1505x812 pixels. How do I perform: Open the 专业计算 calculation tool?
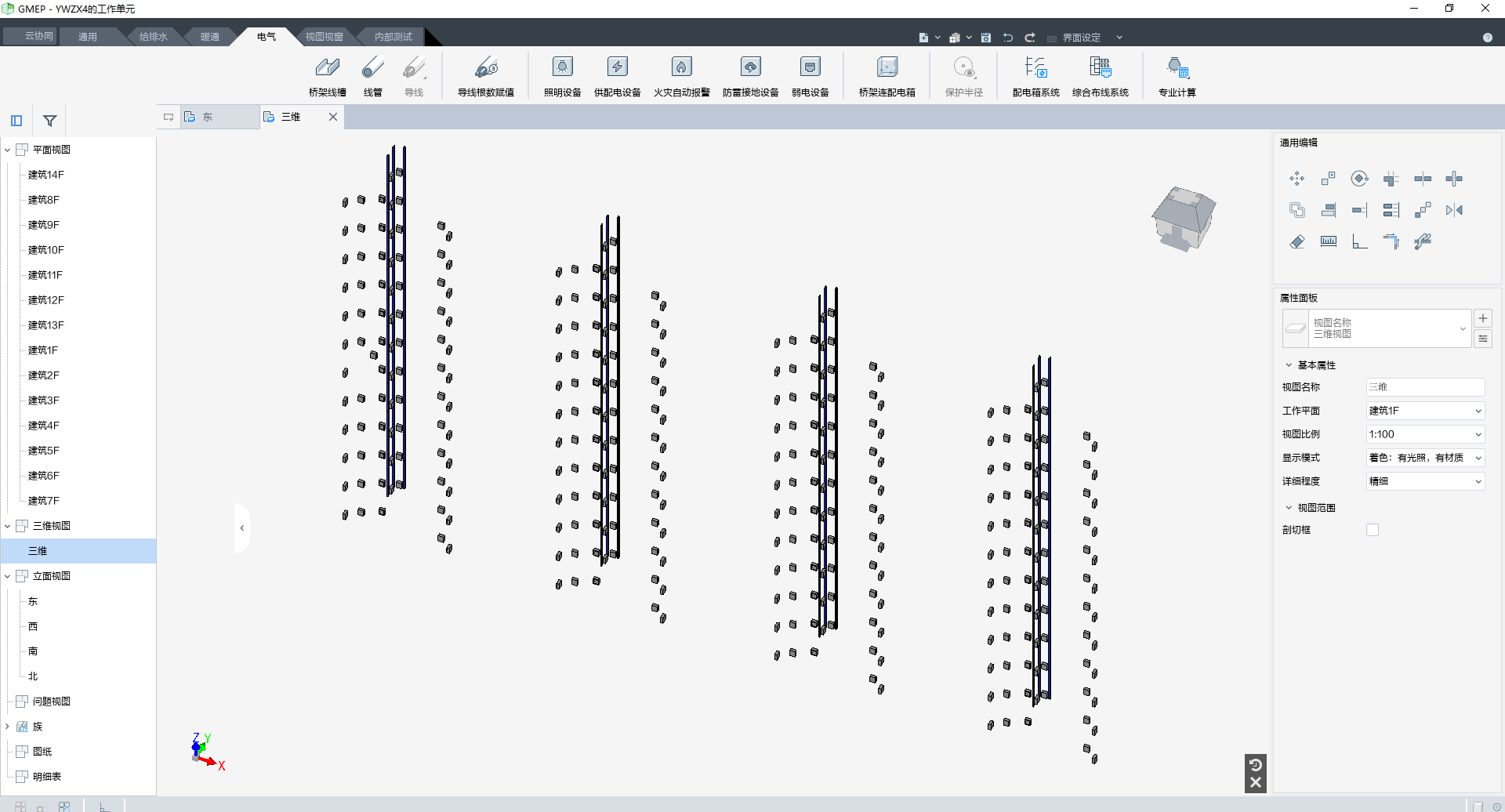coord(1177,76)
